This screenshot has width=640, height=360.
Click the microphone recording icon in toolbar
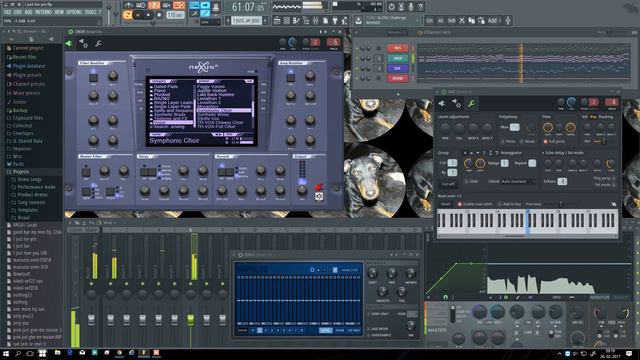[x=411, y=7]
